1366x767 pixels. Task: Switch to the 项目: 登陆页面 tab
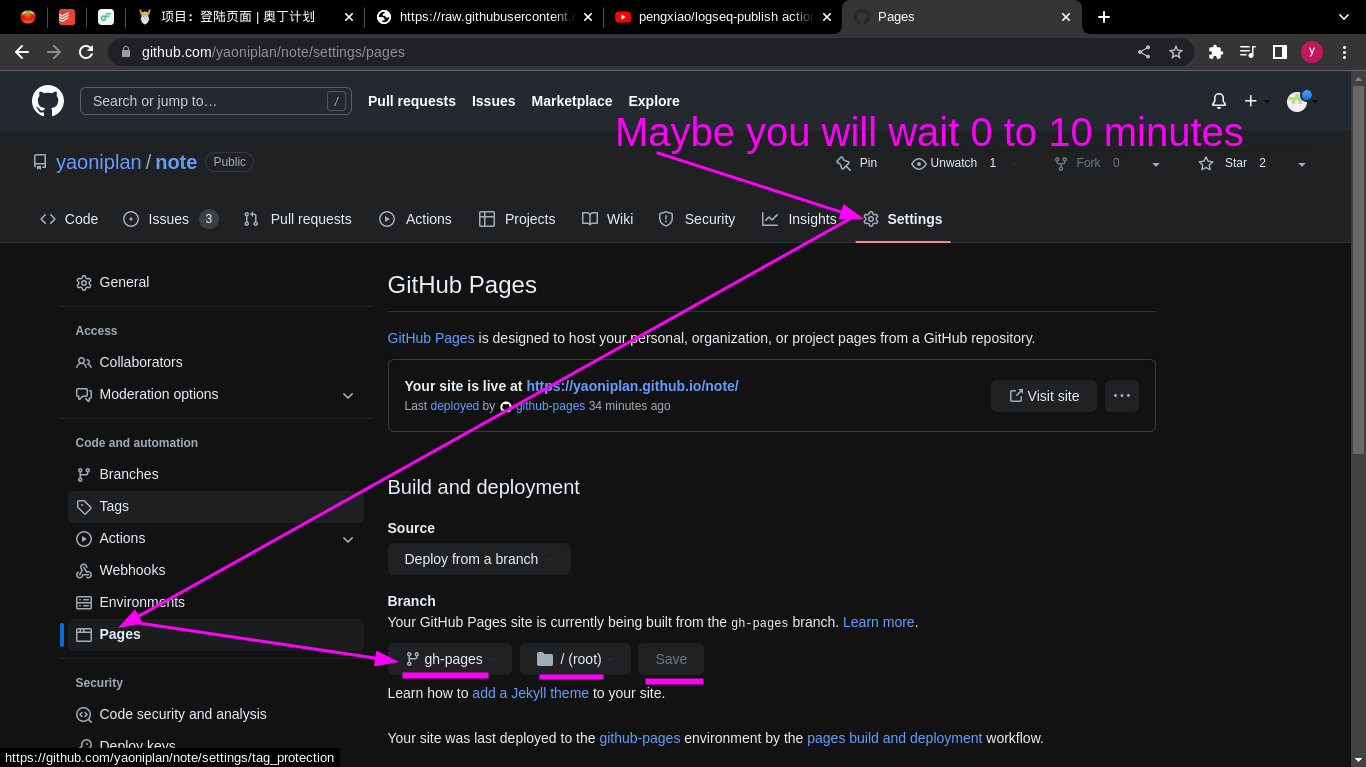[245, 17]
